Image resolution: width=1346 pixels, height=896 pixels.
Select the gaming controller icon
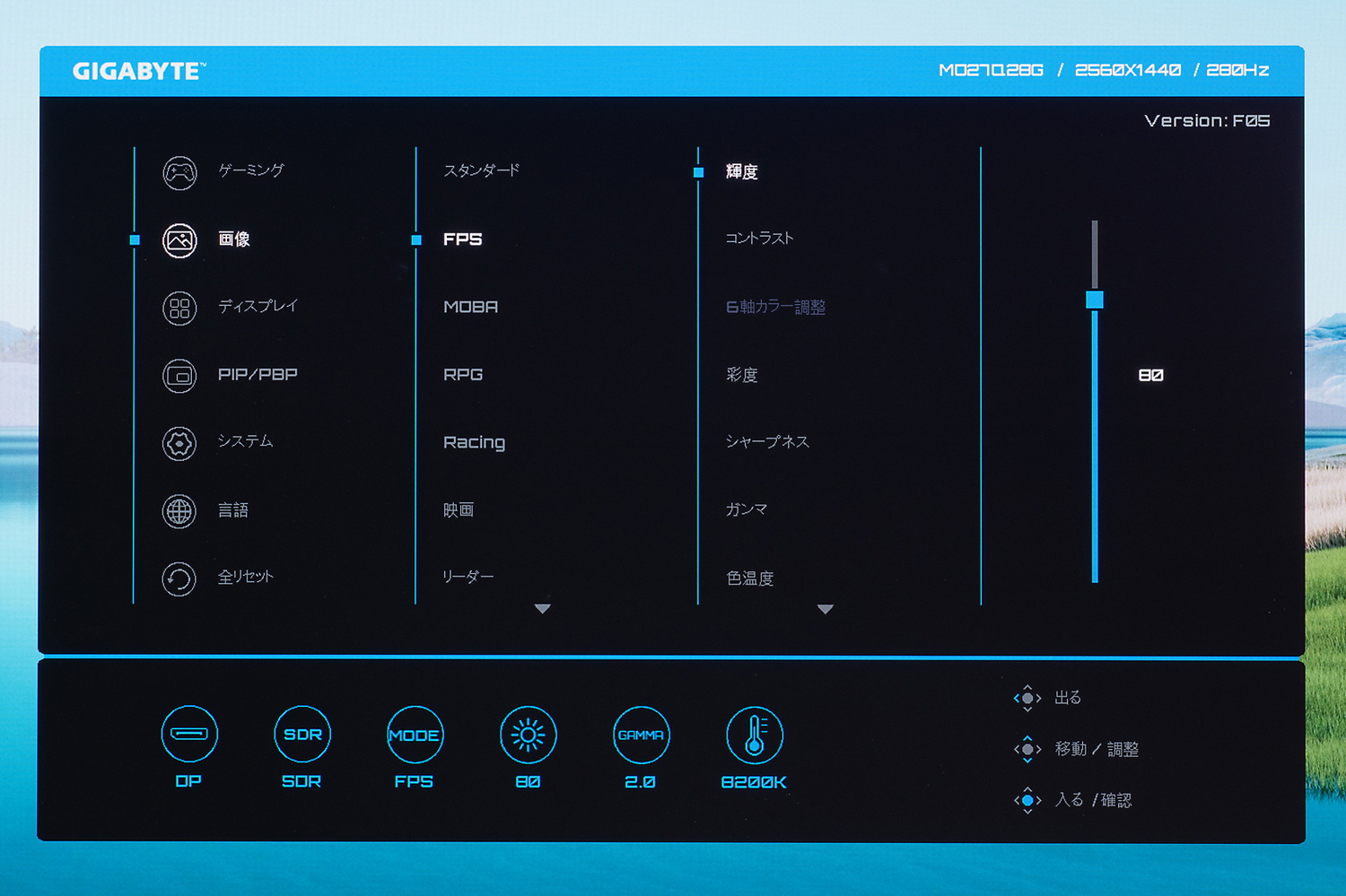click(x=179, y=172)
